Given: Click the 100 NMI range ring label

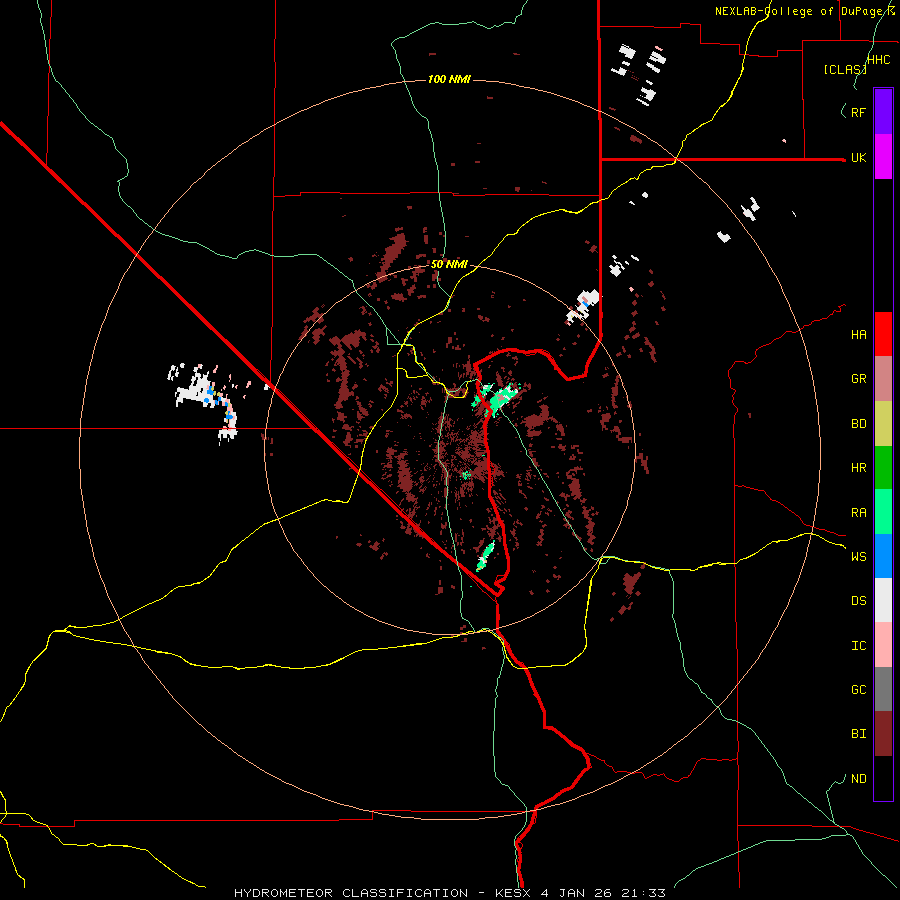Looking at the screenshot, I should coord(449,79).
